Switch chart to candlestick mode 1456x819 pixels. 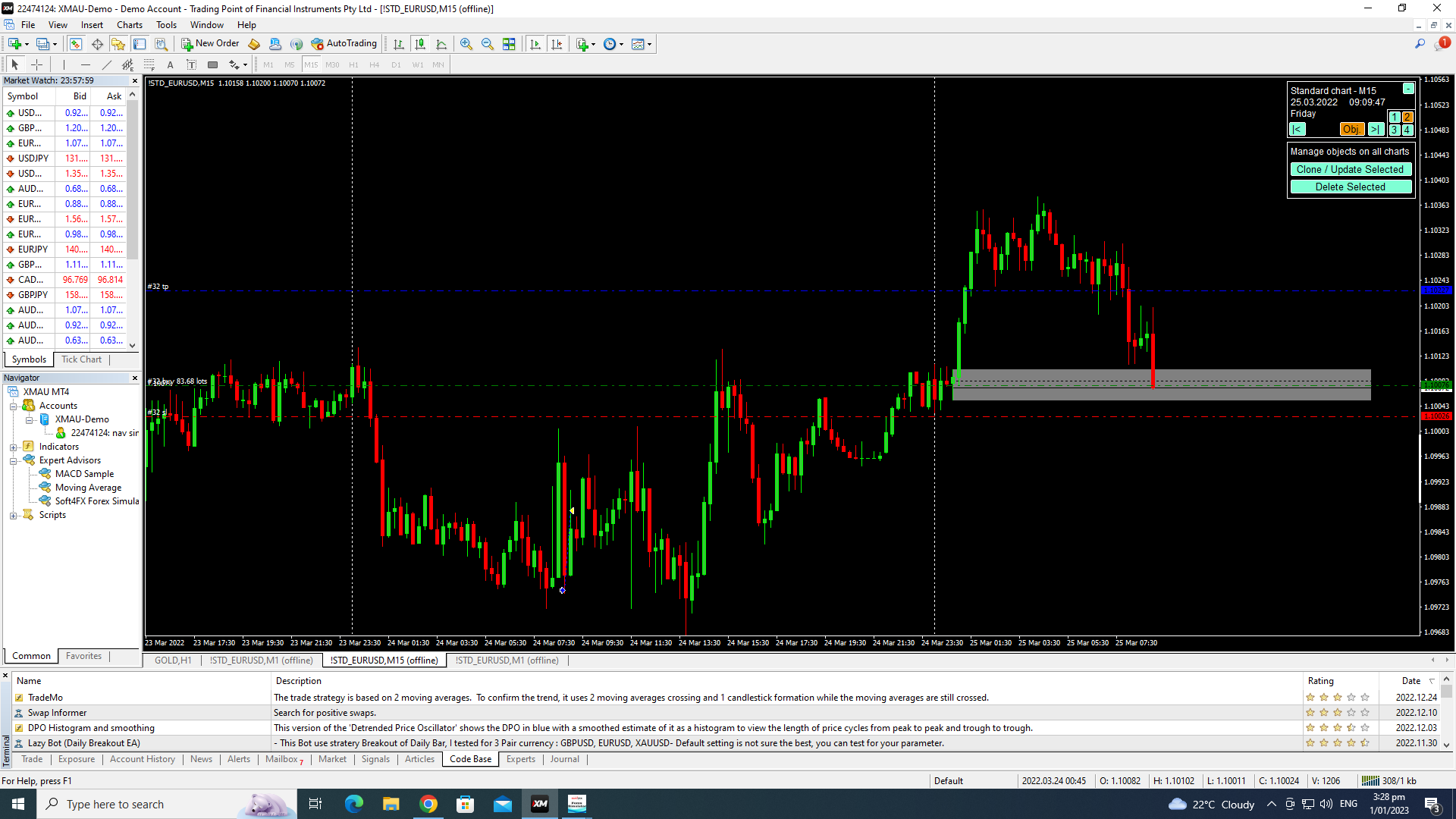pos(420,44)
